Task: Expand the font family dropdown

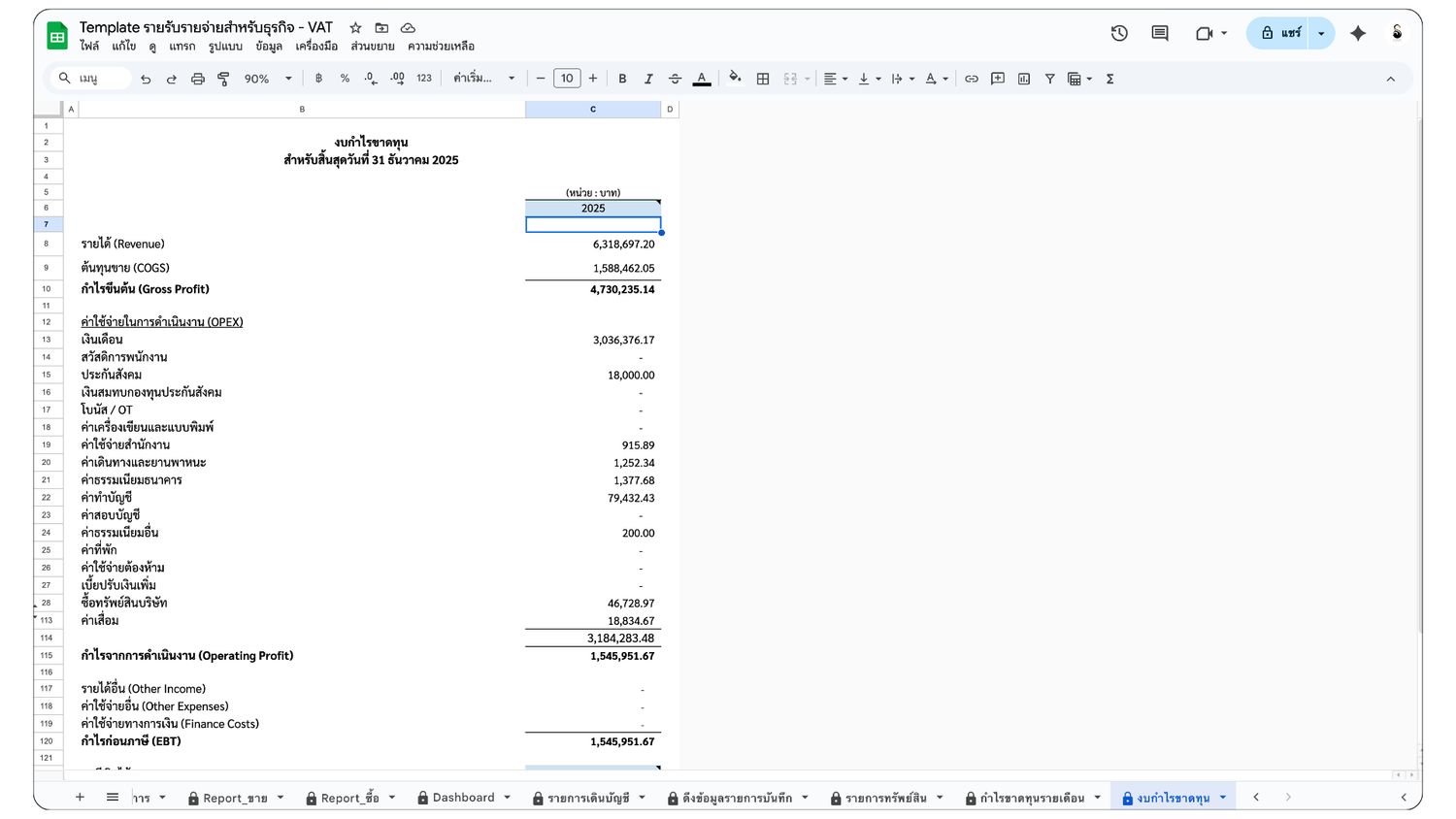Action: (483, 79)
